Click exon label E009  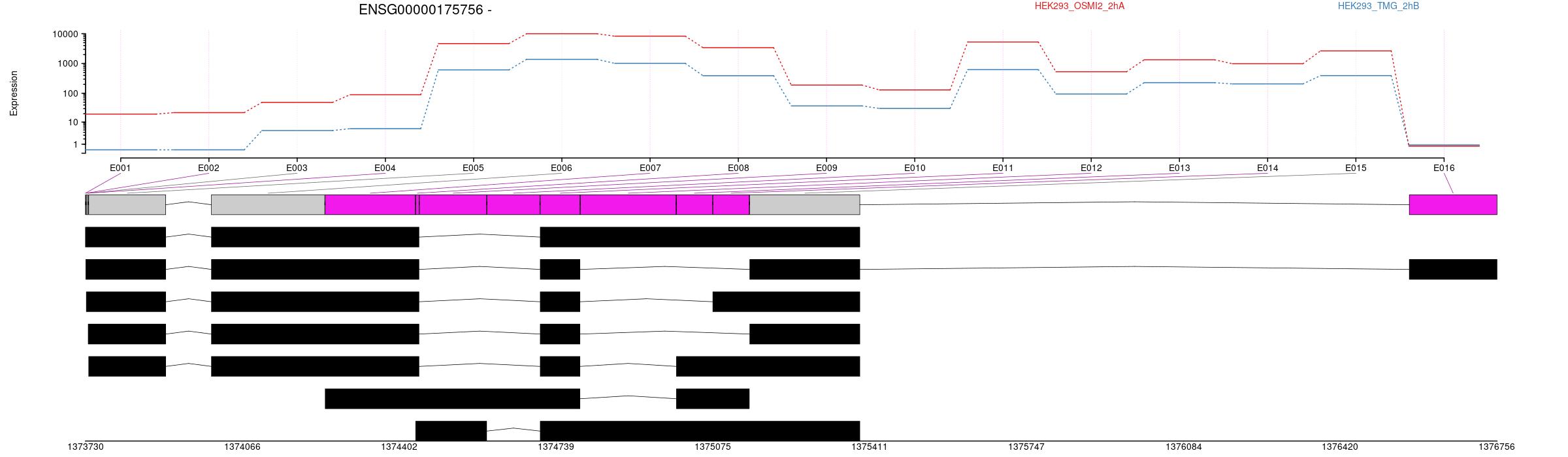[826, 168]
